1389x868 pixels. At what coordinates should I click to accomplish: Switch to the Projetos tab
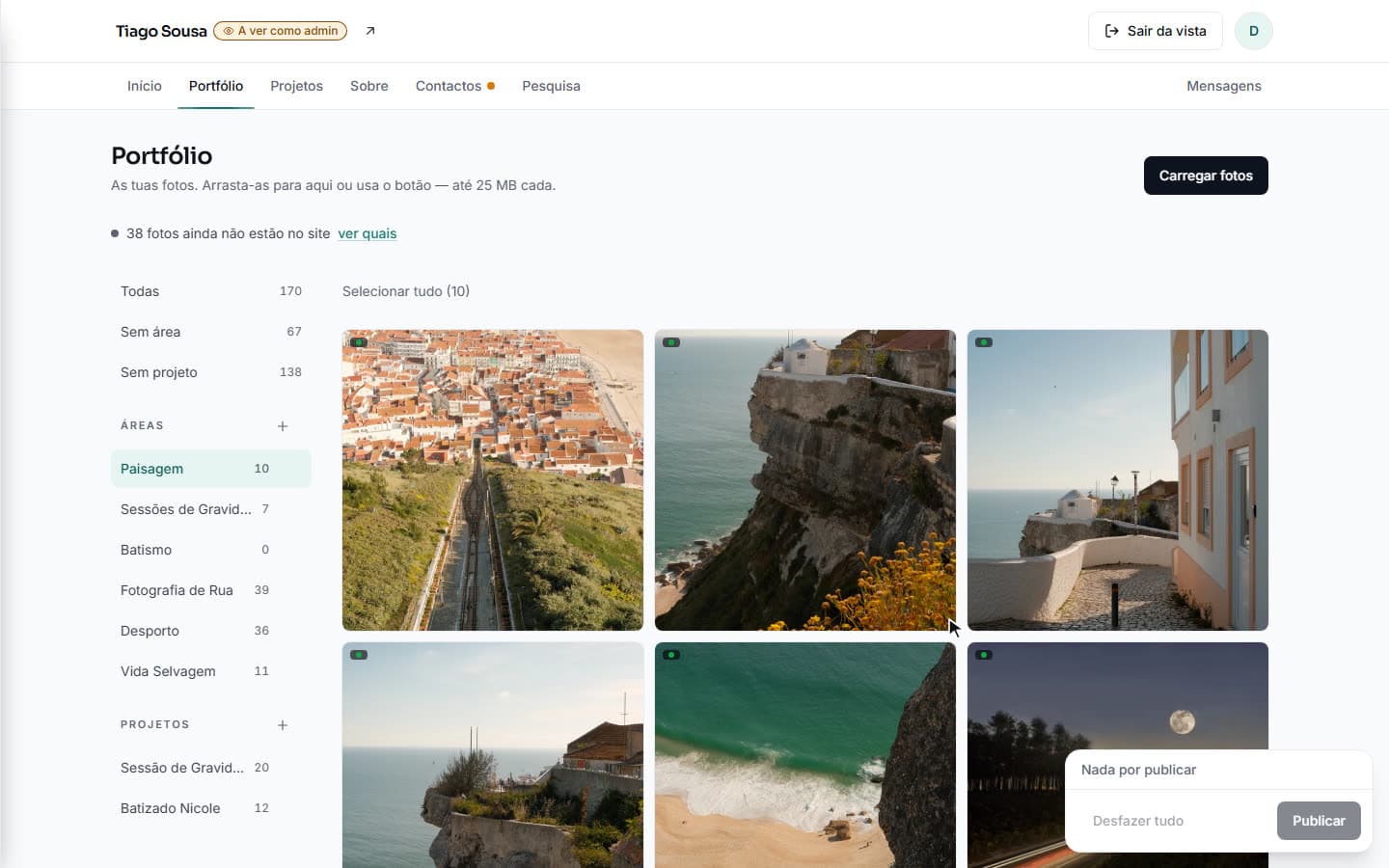click(296, 86)
